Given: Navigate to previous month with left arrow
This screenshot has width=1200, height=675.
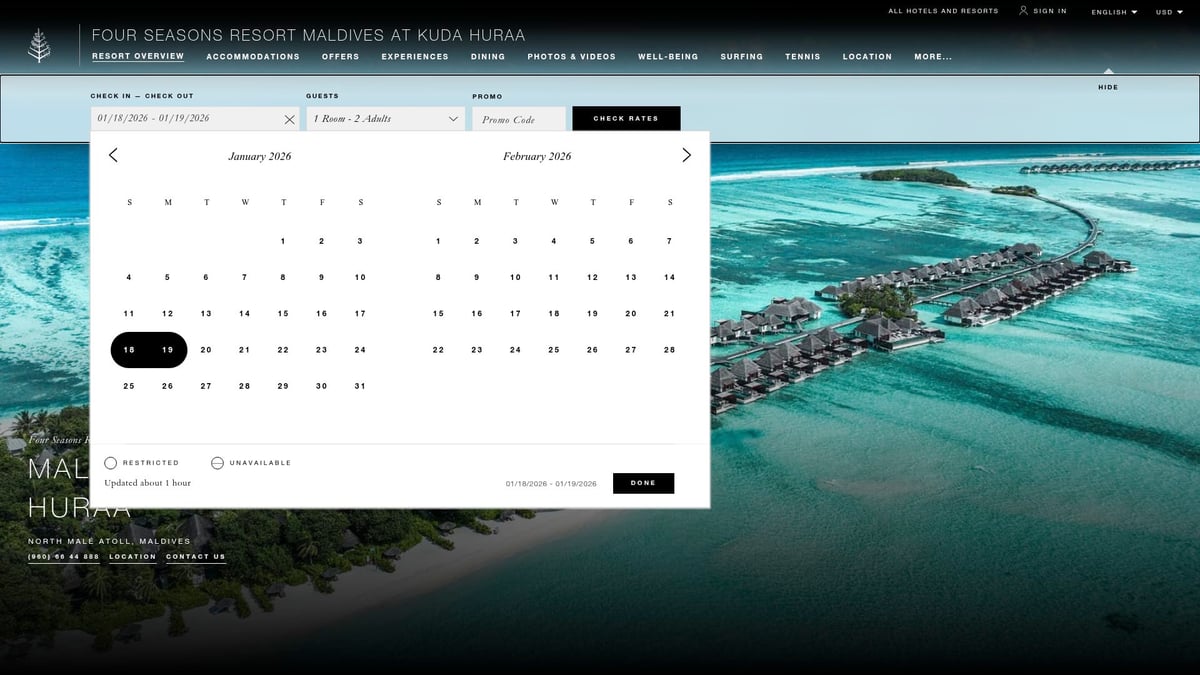Looking at the screenshot, I should click(113, 155).
